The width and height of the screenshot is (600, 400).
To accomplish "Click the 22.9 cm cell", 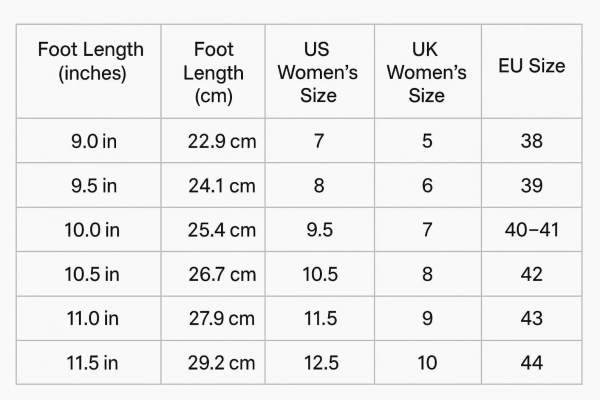I will click(222, 141).
